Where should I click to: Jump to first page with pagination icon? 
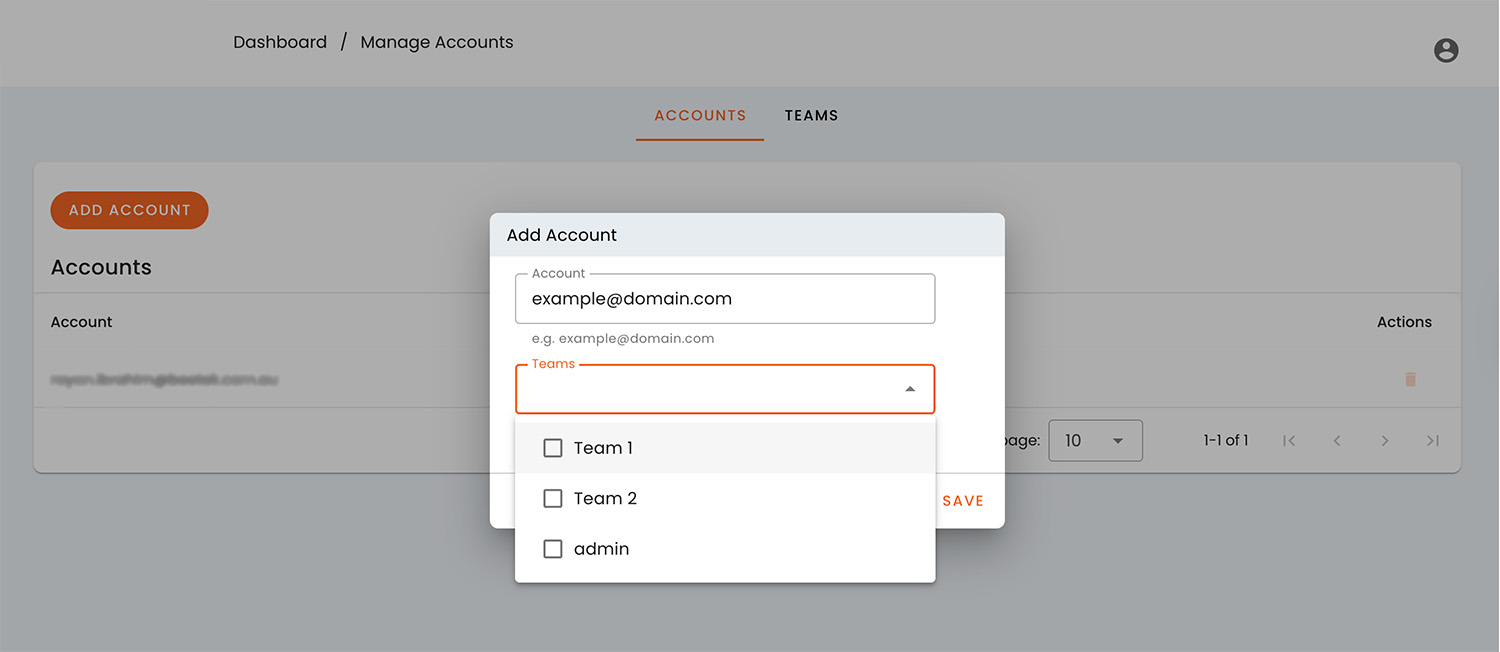1289,440
